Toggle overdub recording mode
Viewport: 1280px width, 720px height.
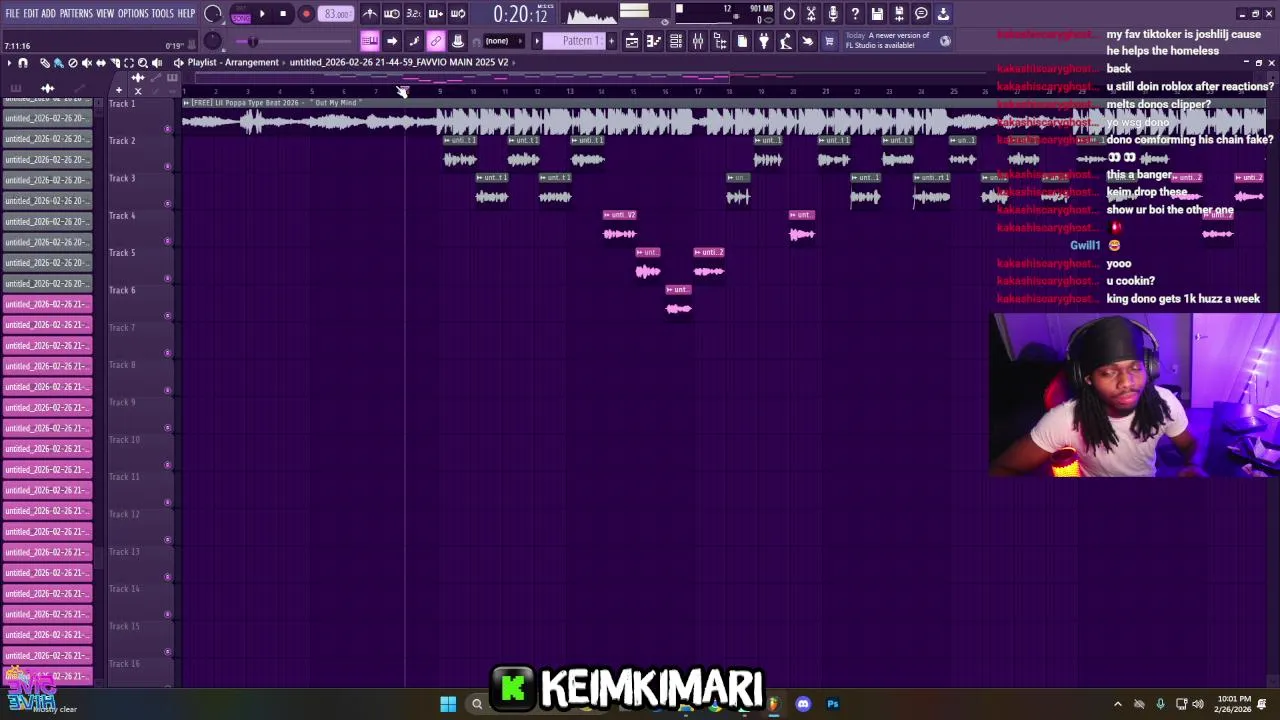435,14
